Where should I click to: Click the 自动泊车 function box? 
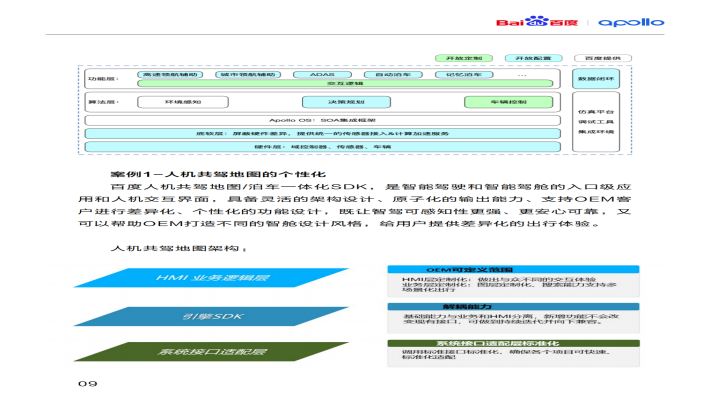(x=393, y=75)
